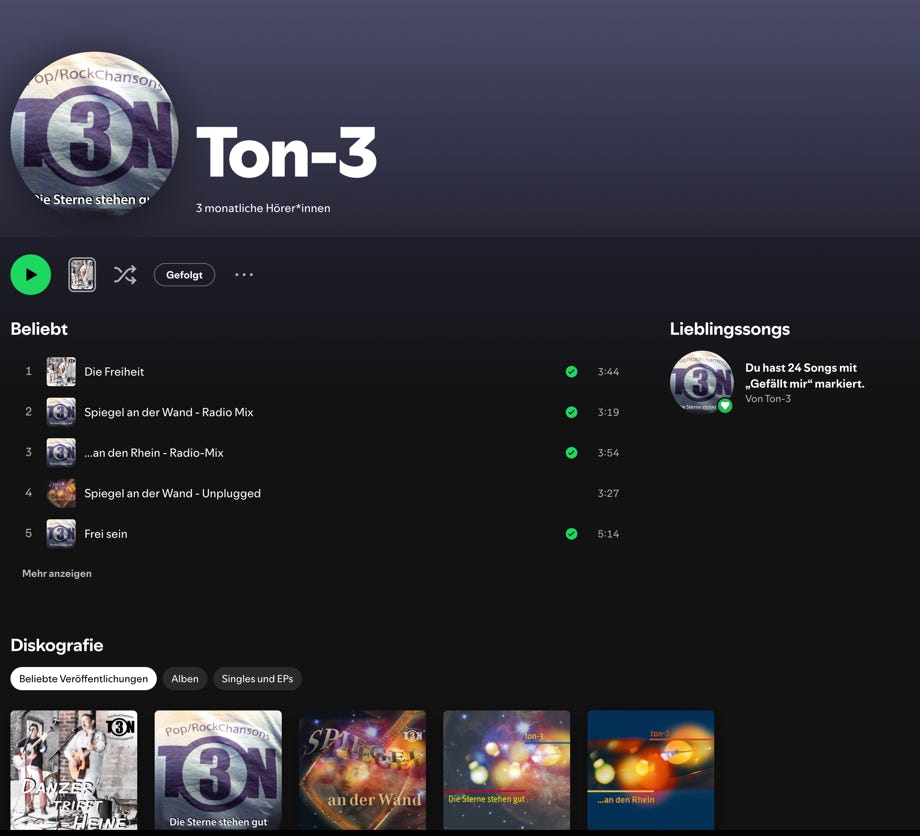Image resolution: width=920 pixels, height=836 pixels.
Task: Unlike Spiegel an der Wand Radio Mix
Action: point(571,412)
